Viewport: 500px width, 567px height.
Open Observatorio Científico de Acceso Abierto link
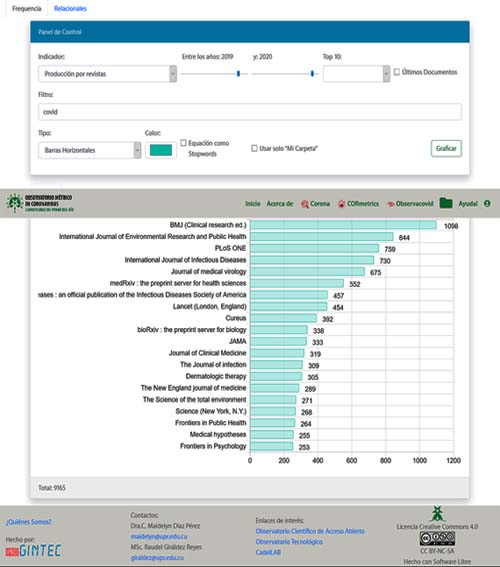click(x=310, y=531)
